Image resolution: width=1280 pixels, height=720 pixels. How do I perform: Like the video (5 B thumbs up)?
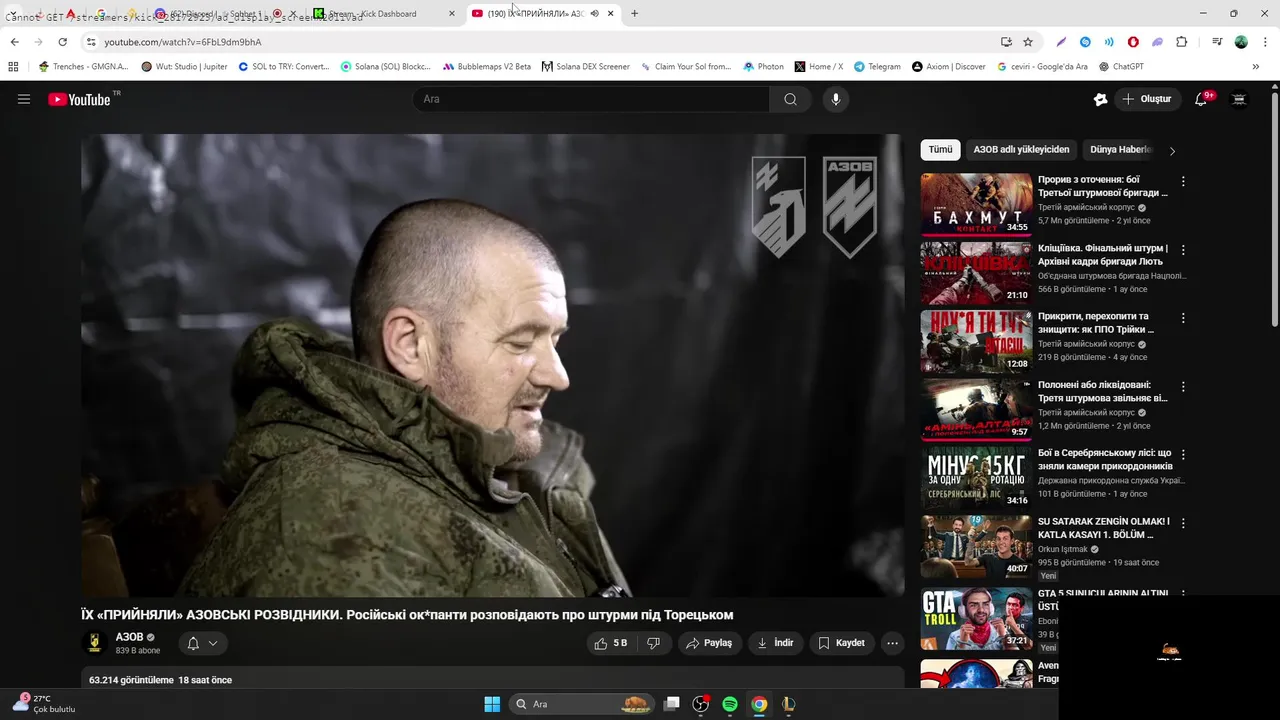coord(610,643)
